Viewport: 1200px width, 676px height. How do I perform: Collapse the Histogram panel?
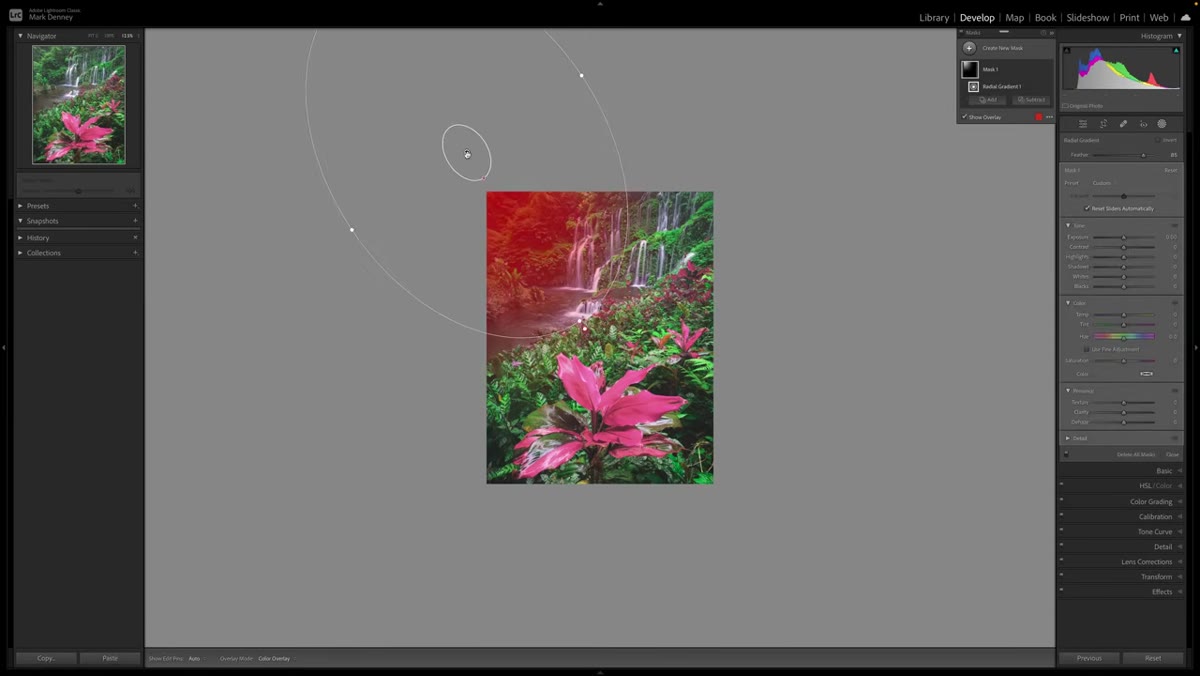point(1179,36)
